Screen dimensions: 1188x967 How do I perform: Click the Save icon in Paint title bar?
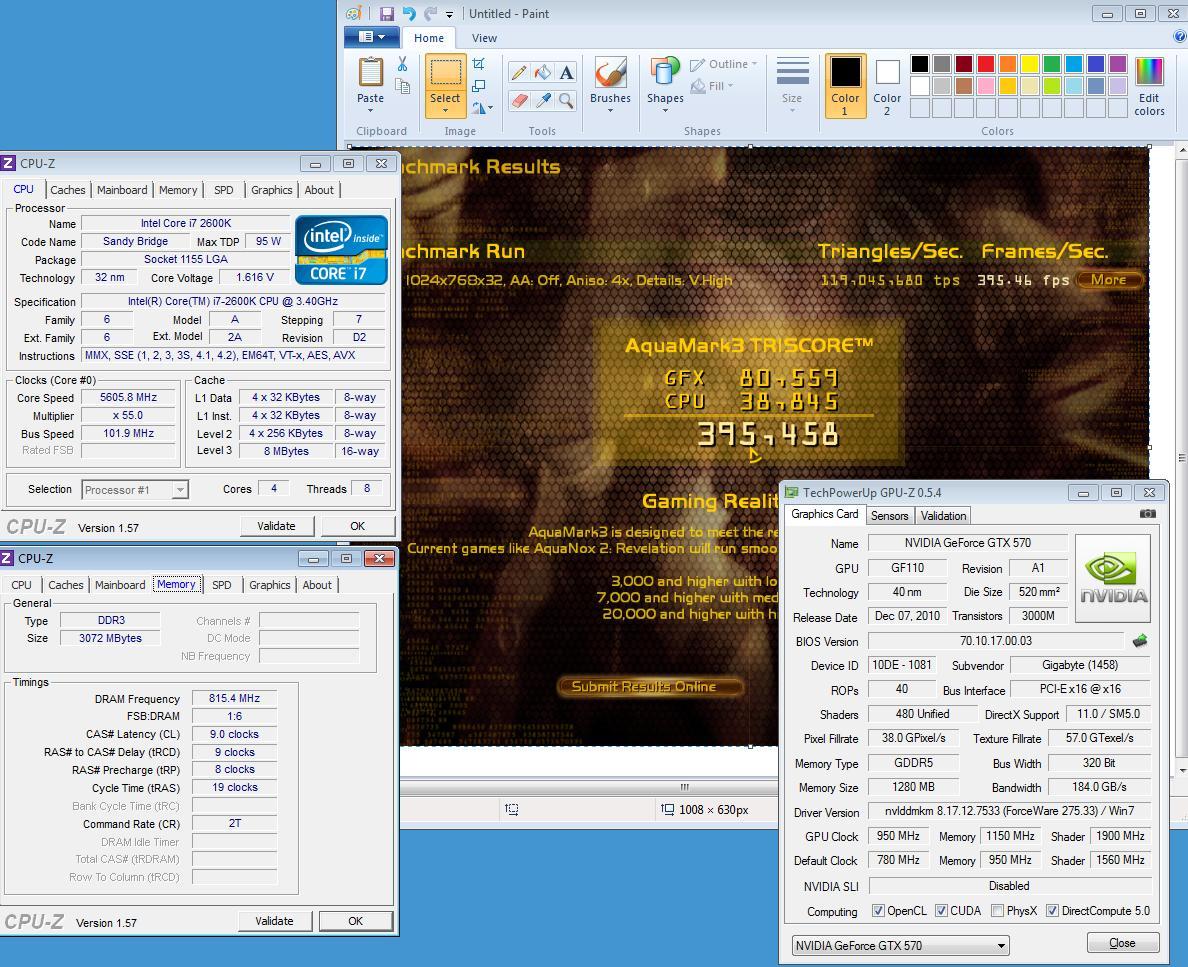[x=386, y=14]
